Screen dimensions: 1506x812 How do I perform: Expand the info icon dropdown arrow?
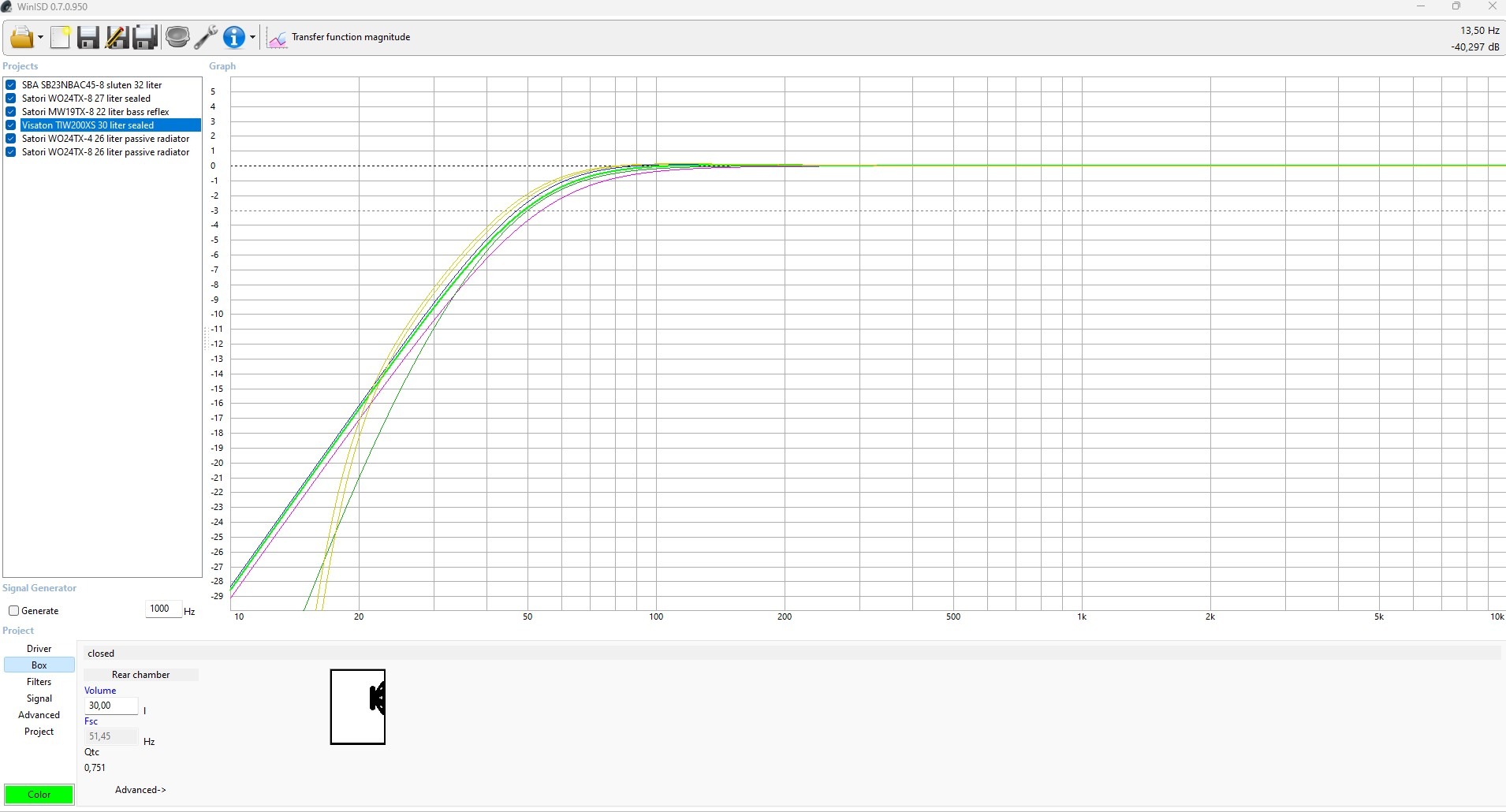tap(252, 37)
